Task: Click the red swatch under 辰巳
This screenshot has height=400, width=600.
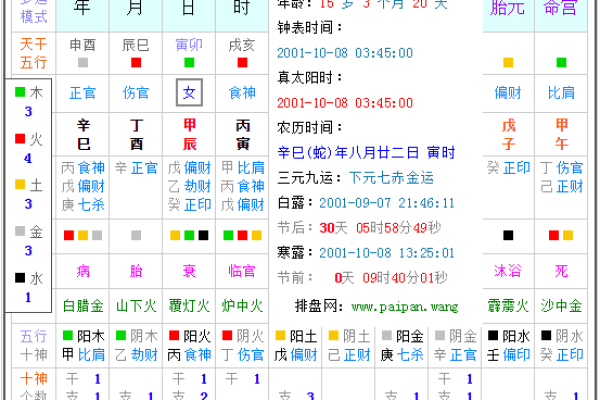Action: (x=136, y=62)
